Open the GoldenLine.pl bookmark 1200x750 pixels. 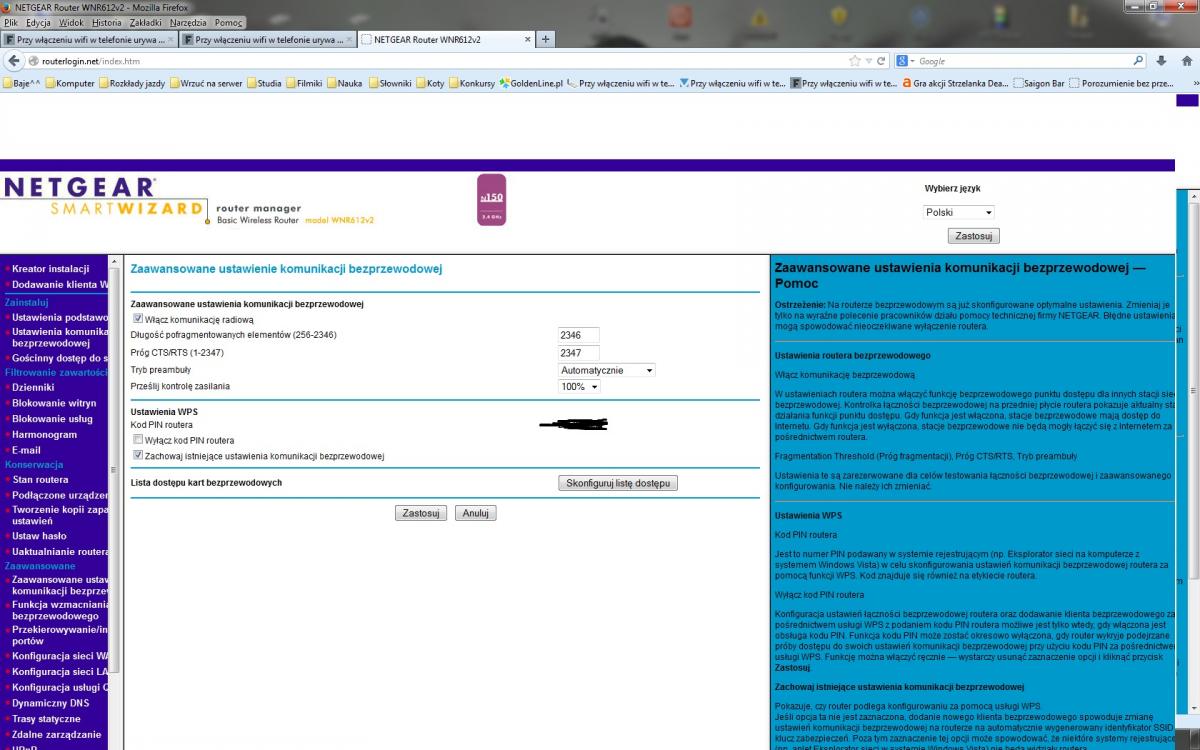531,83
